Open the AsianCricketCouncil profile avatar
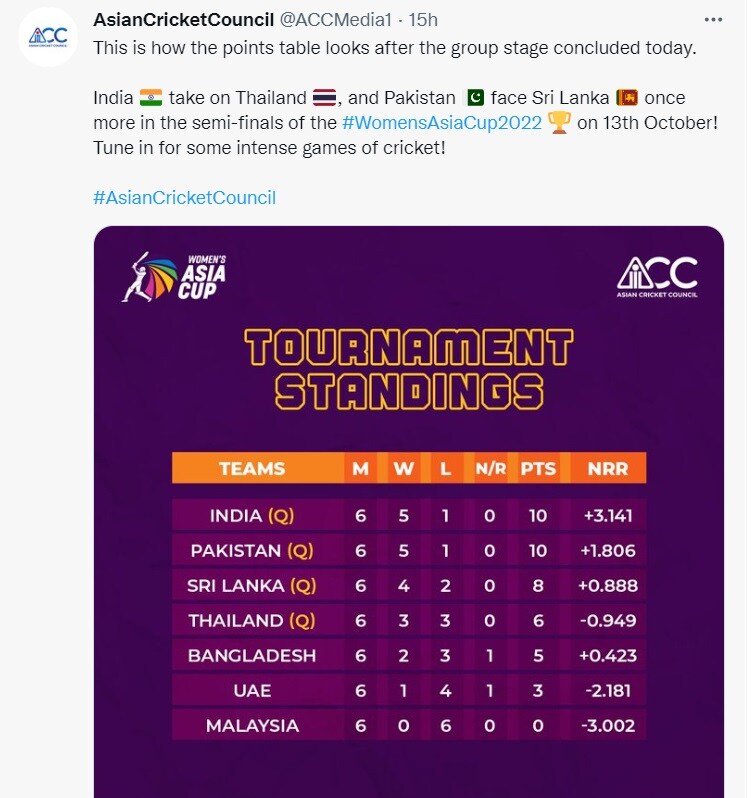This screenshot has width=753, height=798. [x=48, y=37]
